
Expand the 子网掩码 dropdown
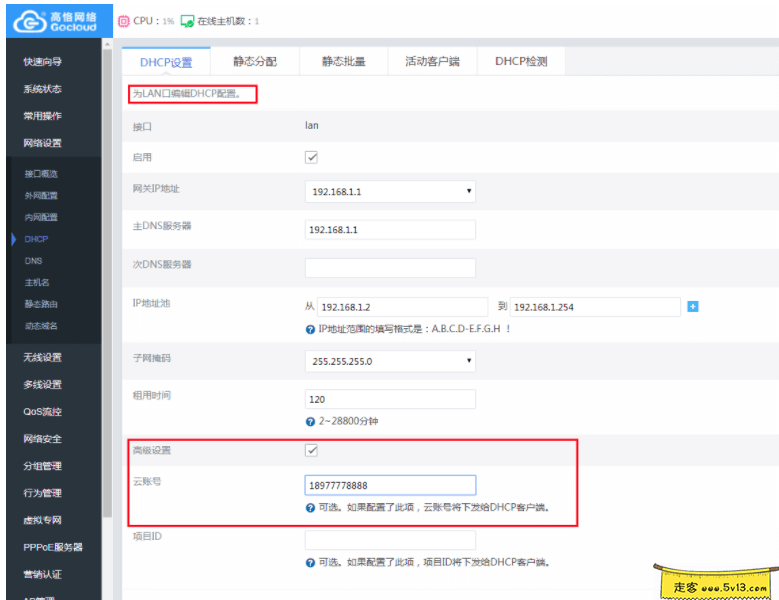(390, 361)
